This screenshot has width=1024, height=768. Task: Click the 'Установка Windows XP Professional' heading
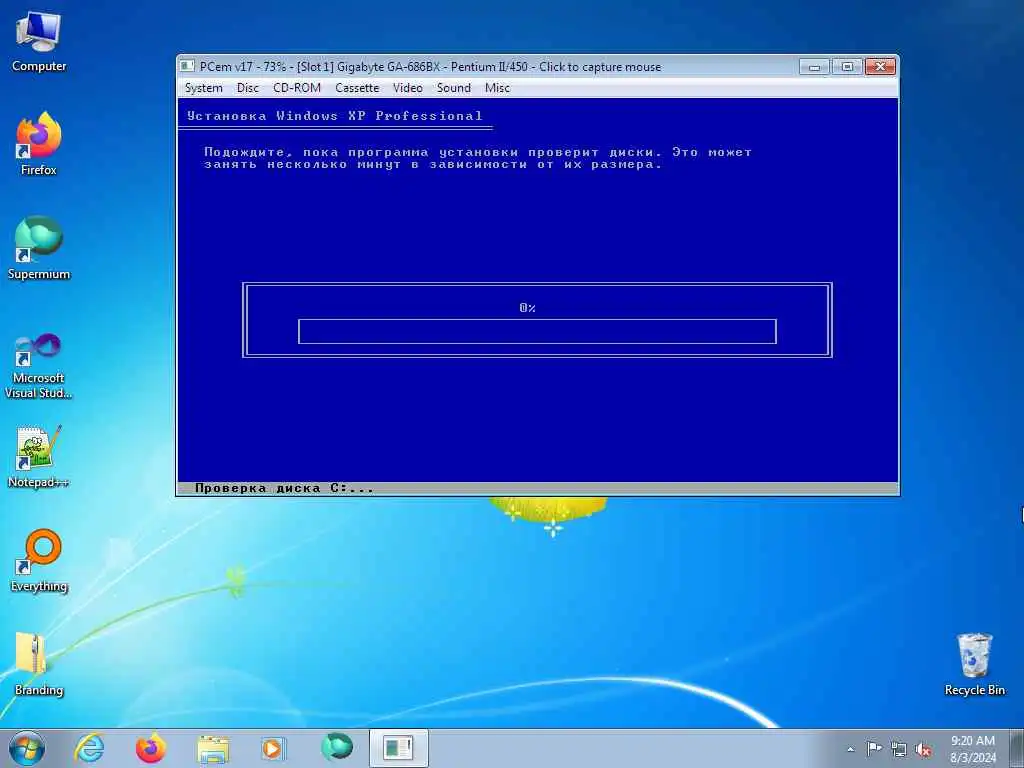(334, 116)
